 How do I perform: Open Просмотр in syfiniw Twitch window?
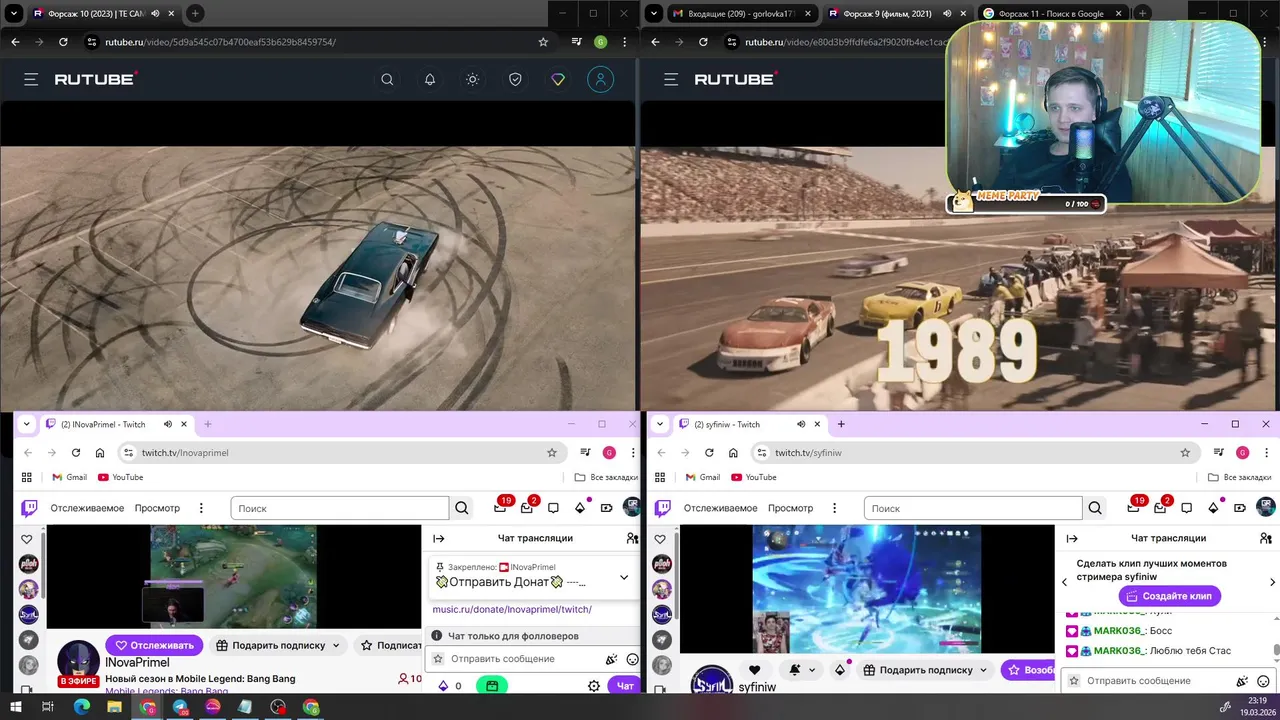[790, 508]
